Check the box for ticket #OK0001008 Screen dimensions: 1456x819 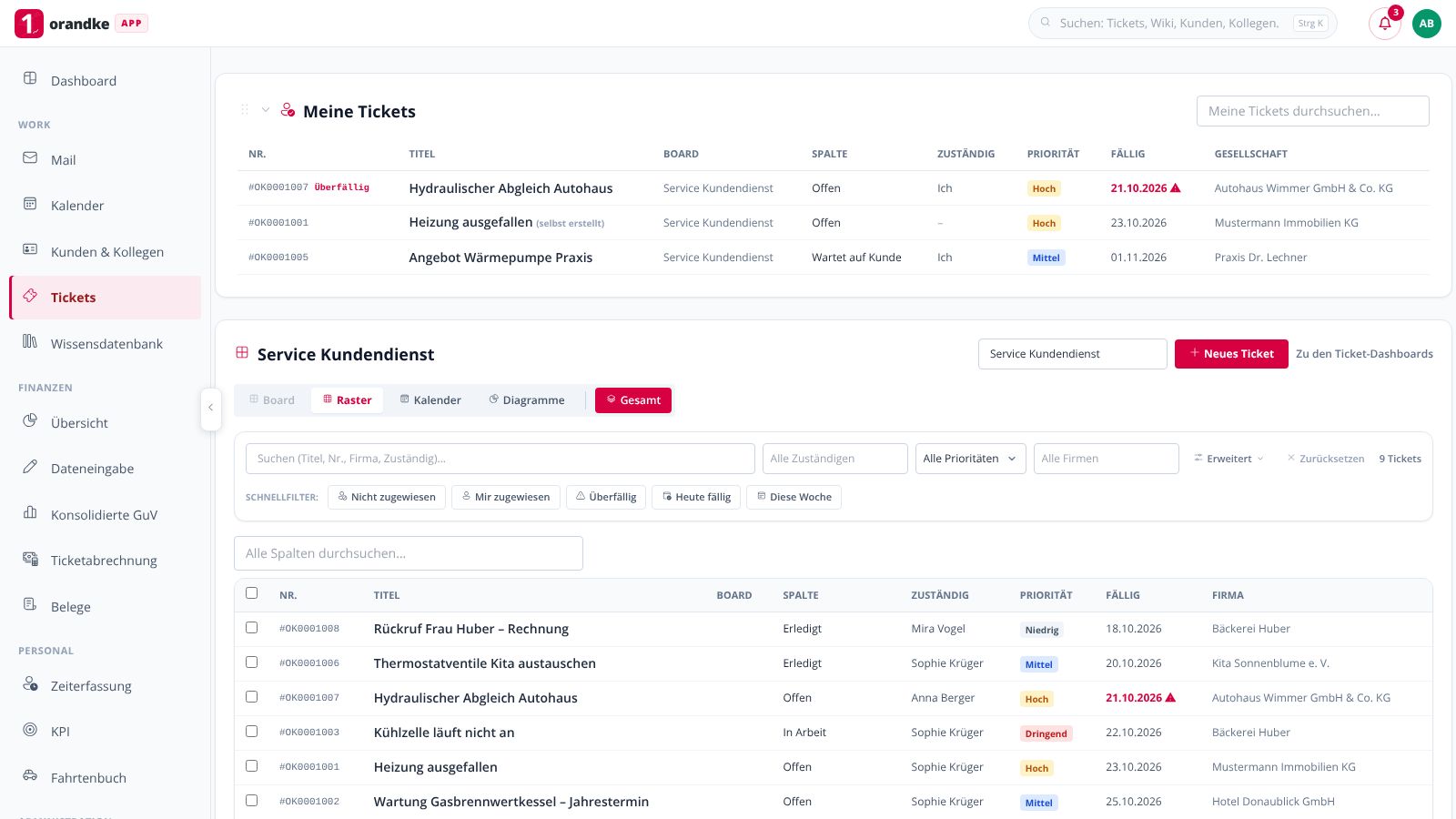[252, 628]
